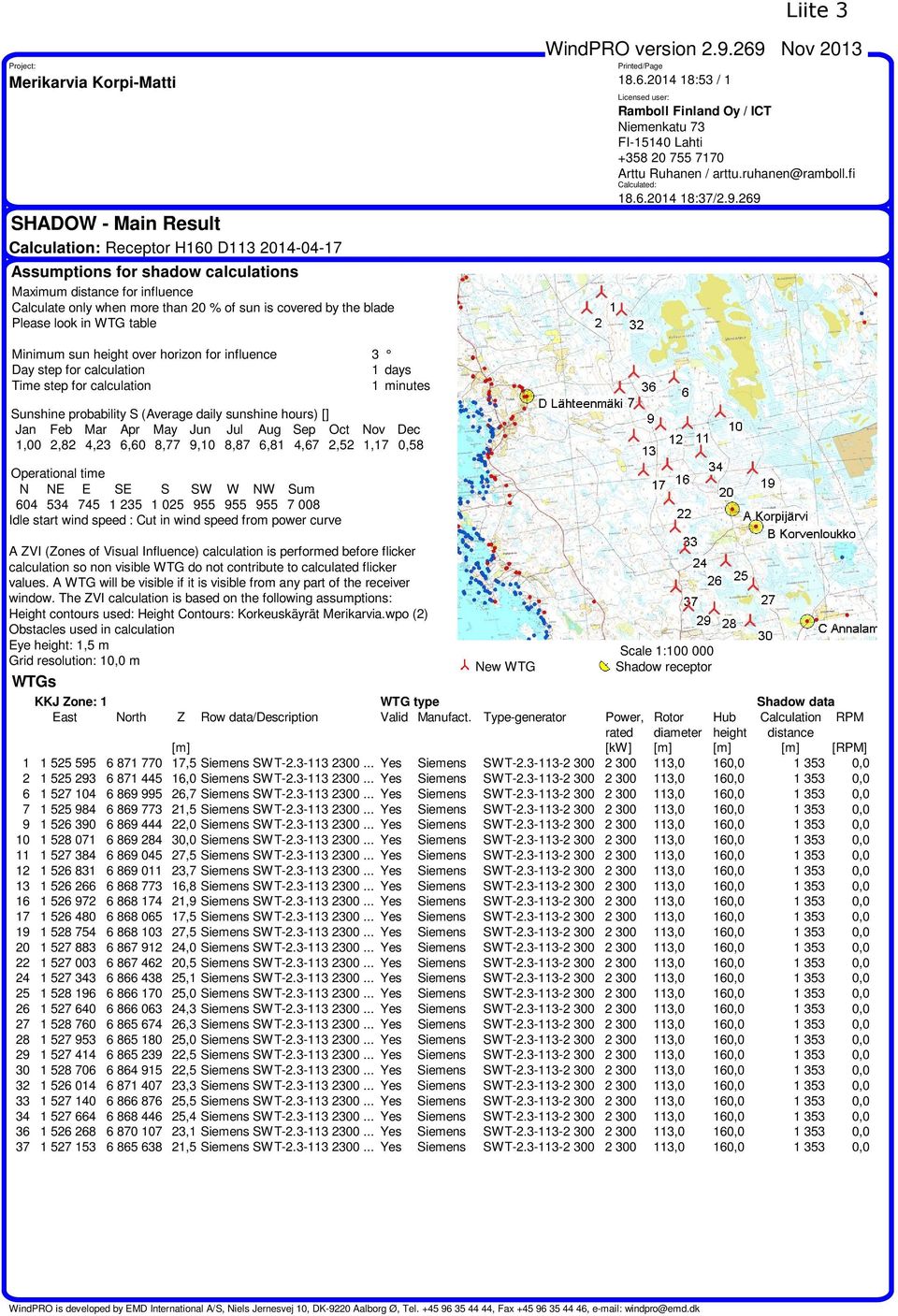Viewport: 898px width, 1316px height.
Task: Select the 'Shadow data' column group header
Action: 795,701
